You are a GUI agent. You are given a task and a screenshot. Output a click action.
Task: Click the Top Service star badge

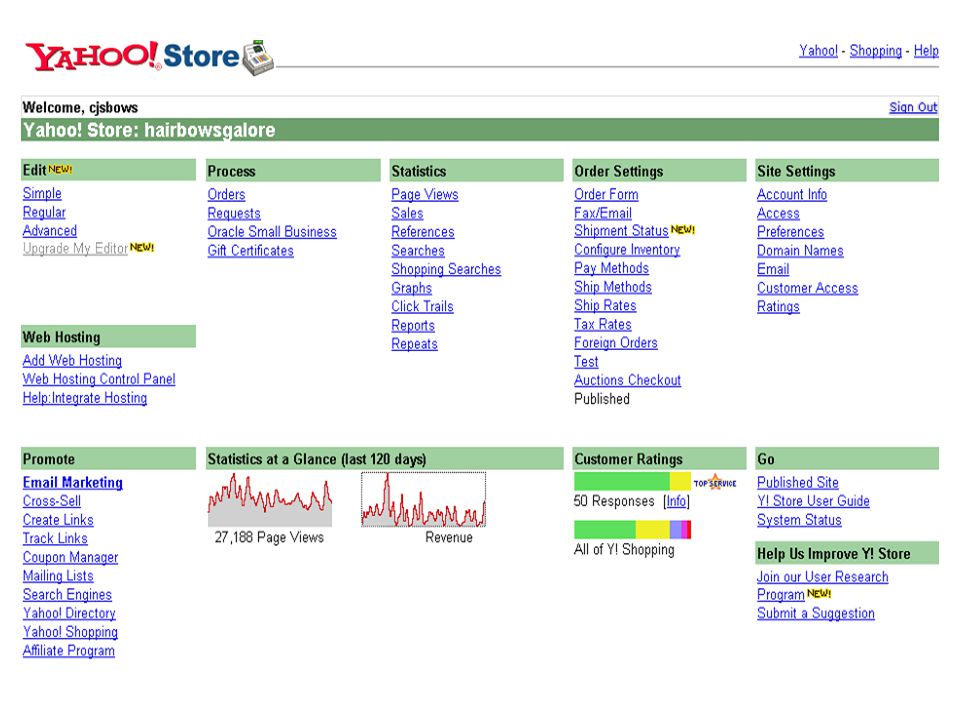click(714, 482)
